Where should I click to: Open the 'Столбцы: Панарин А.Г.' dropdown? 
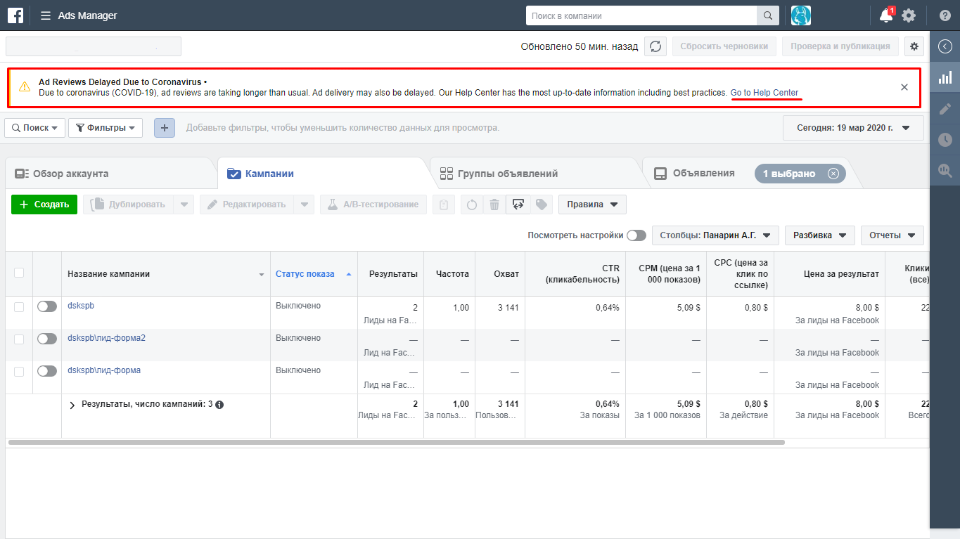[715, 235]
